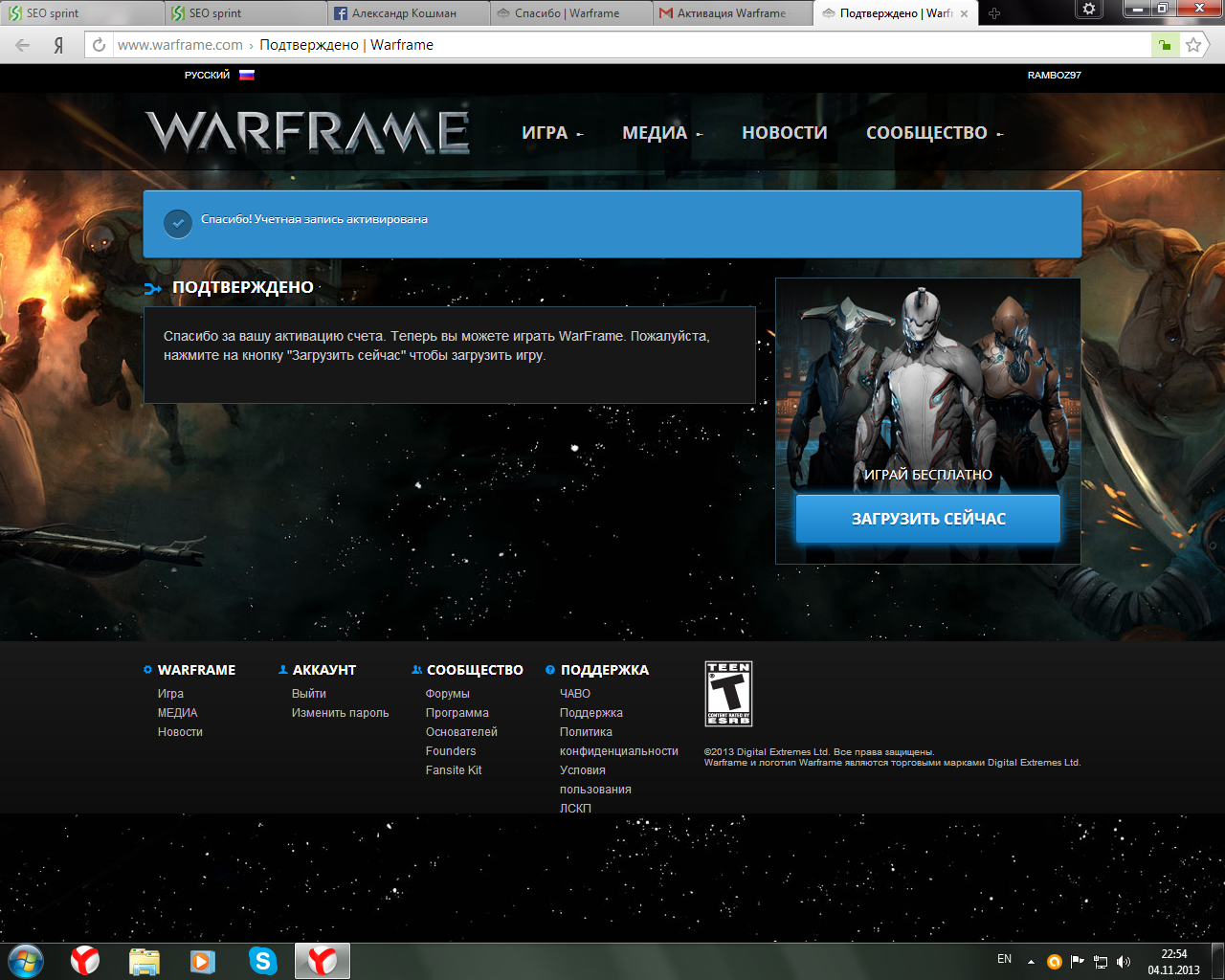Click the Russian flag language icon
Screen dimensions: 1225x980
[x=247, y=75]
